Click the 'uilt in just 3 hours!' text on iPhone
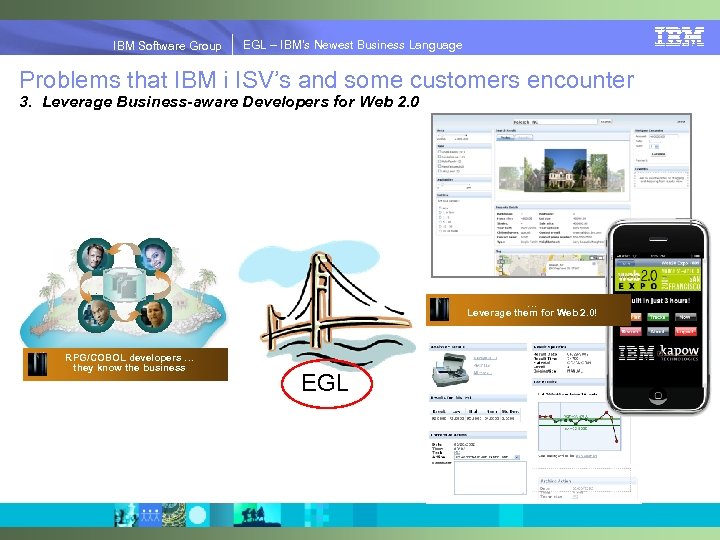720x540 pixels. pyautogui.click(x=661, y=300)
